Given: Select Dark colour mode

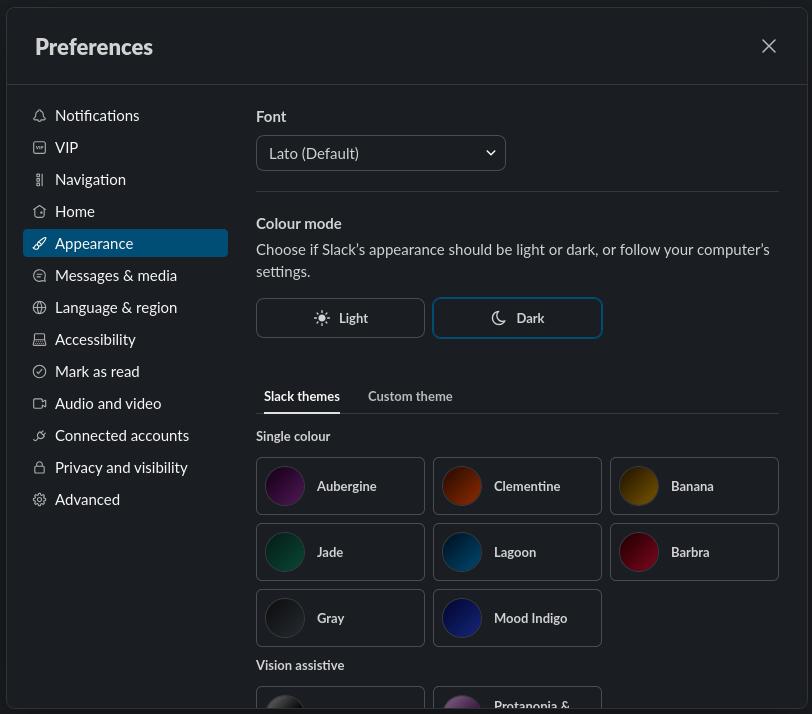Looking at the screenshot, I should 517,318.
